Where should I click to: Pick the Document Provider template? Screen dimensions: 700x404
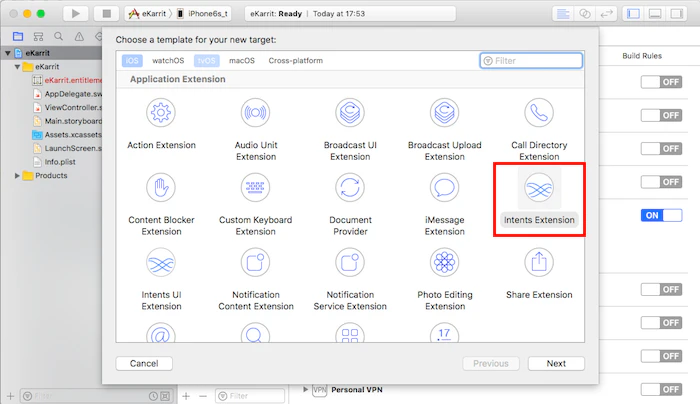(x=350, y=187)
